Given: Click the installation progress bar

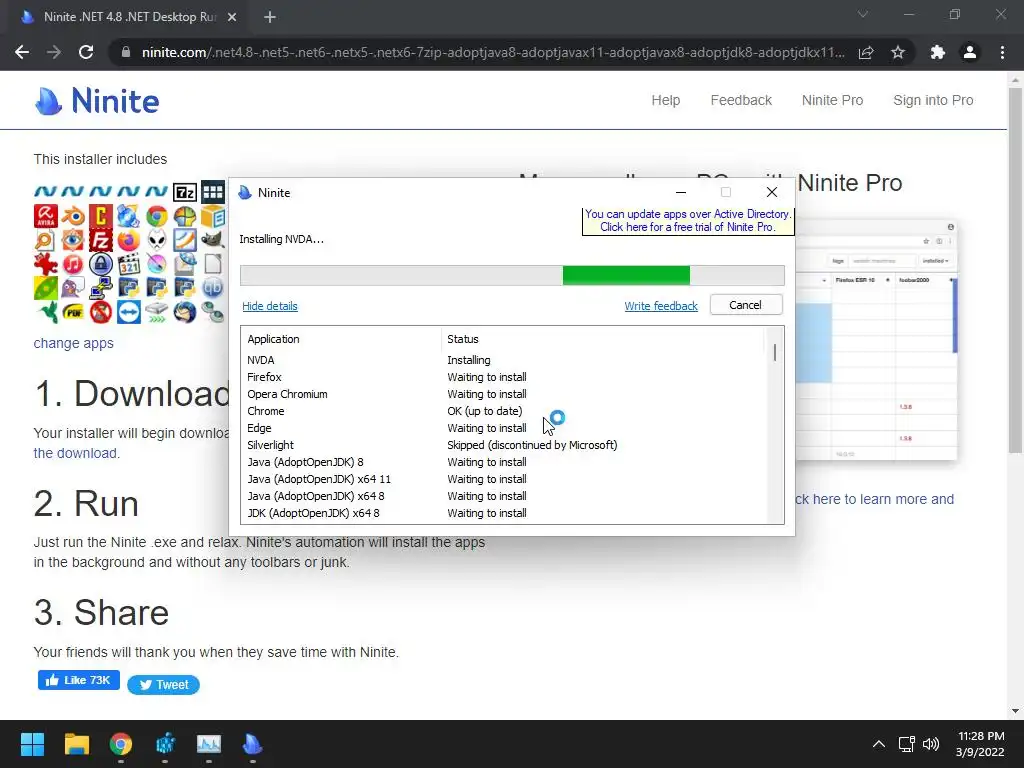Looking at the screenshot, I should (512, 275).
